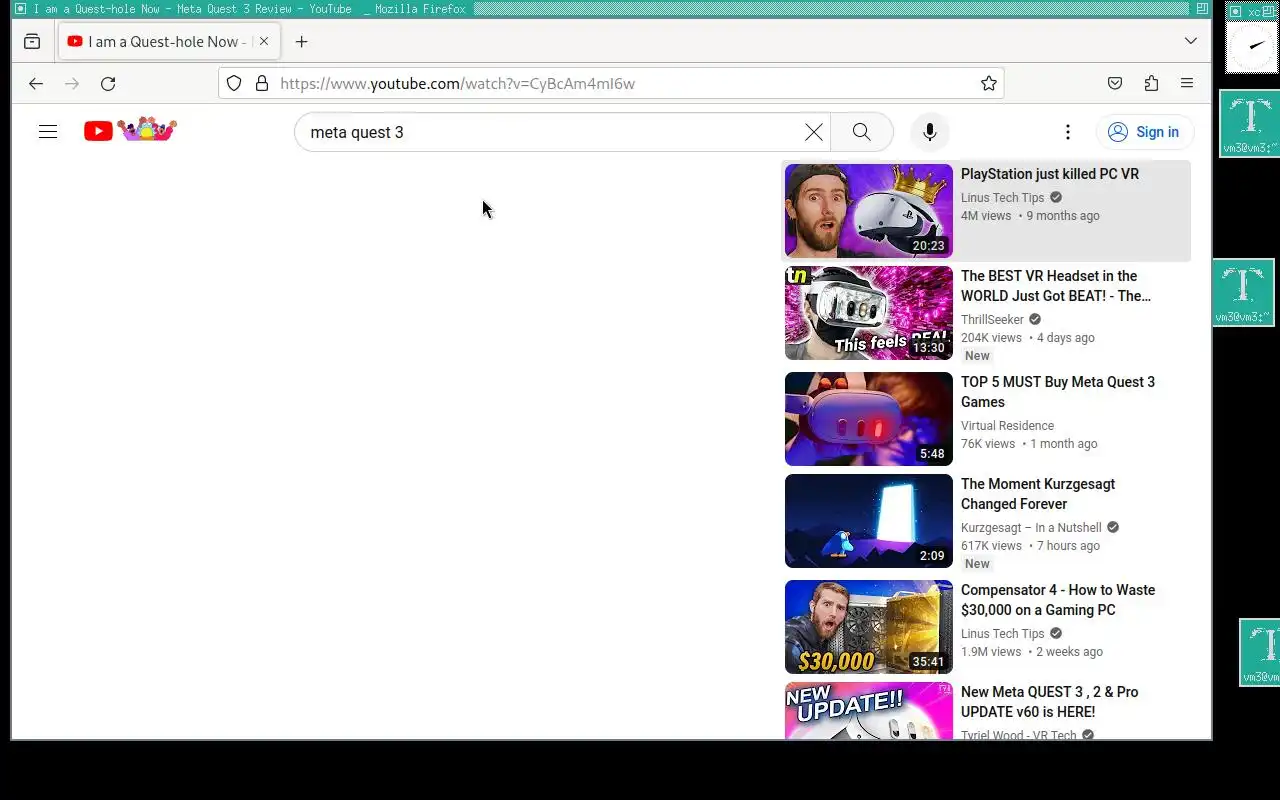Click '617K views' under Kurzgesagt video
Viewport: 1280px width, 800px height.
click(991, 546)
